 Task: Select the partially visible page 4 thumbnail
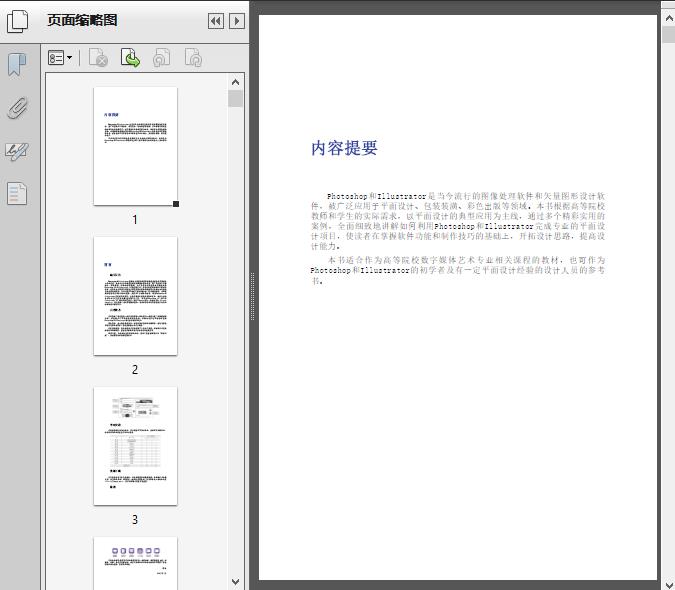(x=135, y=563)
